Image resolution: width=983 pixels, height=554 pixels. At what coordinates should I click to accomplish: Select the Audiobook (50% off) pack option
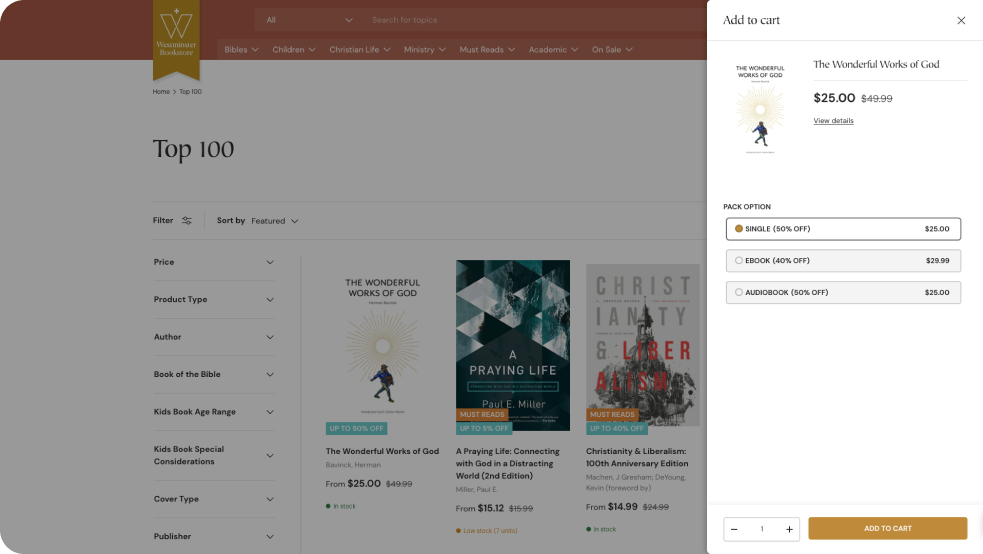[x=843, y=293]
